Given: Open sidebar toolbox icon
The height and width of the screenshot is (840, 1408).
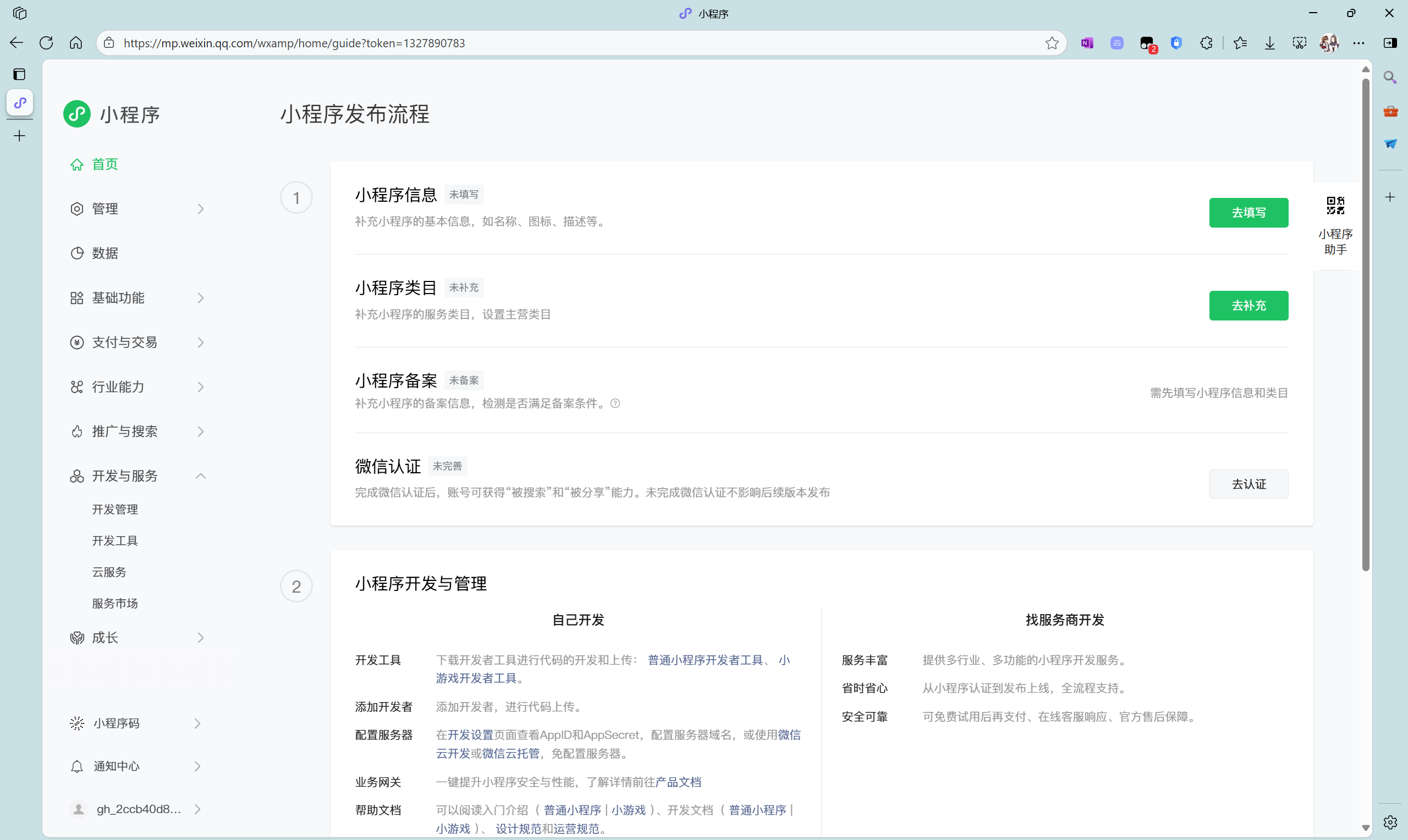Looking at the screenshot, I should pos(1390,111).
